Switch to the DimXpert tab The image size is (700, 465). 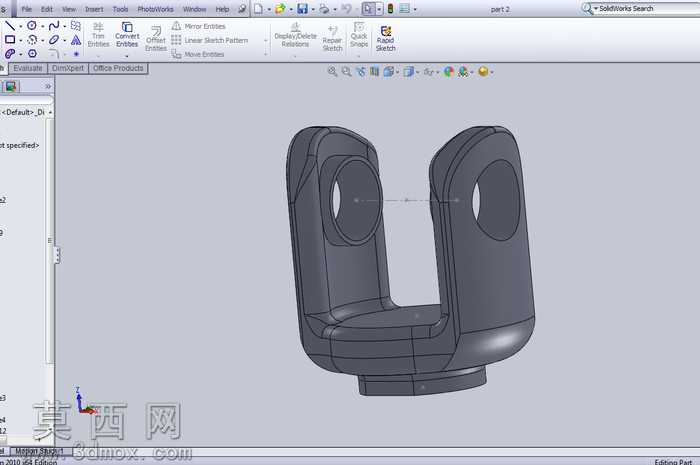tap(68, 68)
